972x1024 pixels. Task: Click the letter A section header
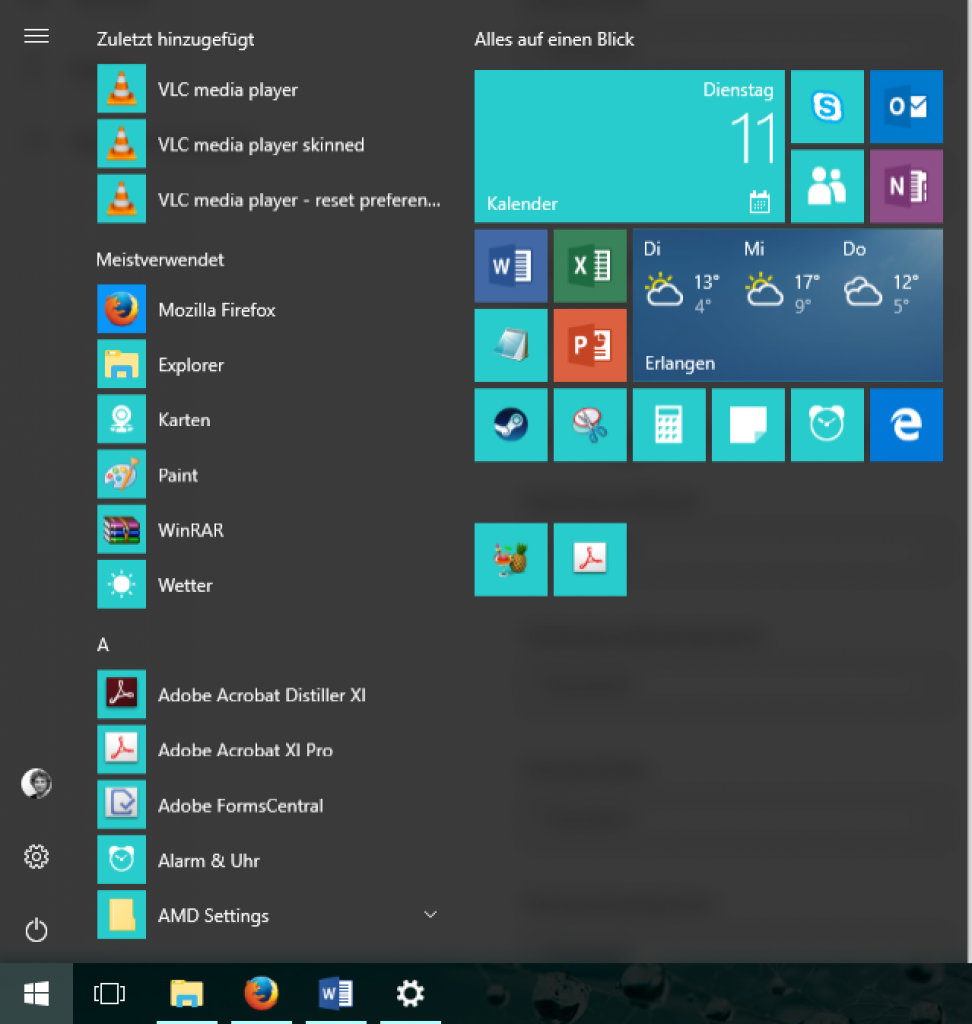tap(103, 645)
